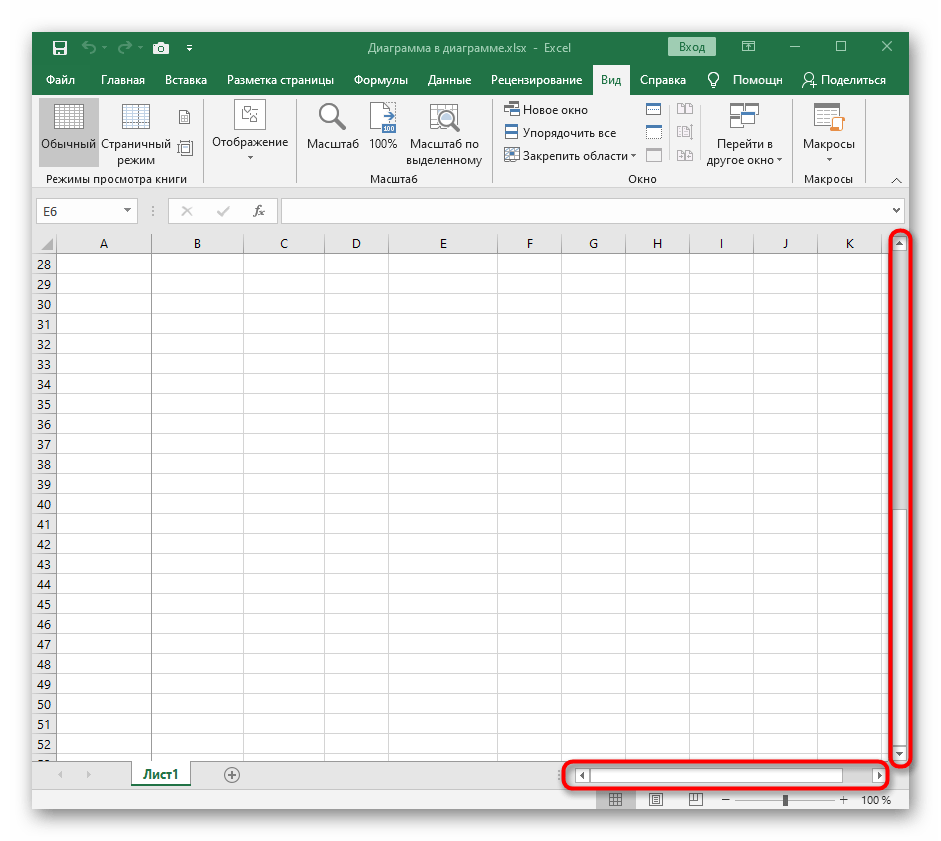941x841 pixels.
Task: Open the Главная tab
Action: point(122,80)
